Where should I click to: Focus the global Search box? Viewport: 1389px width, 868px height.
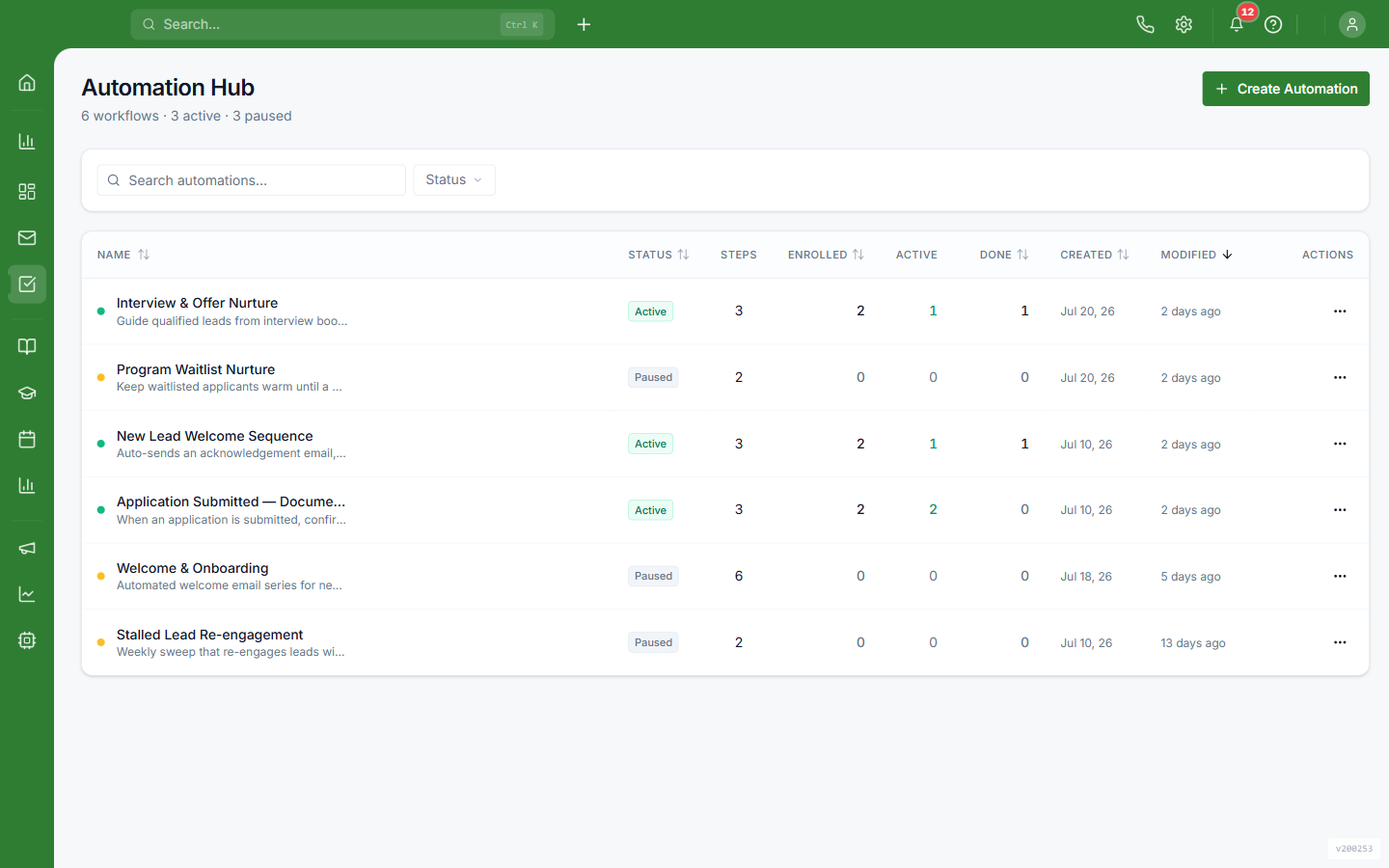342,24
